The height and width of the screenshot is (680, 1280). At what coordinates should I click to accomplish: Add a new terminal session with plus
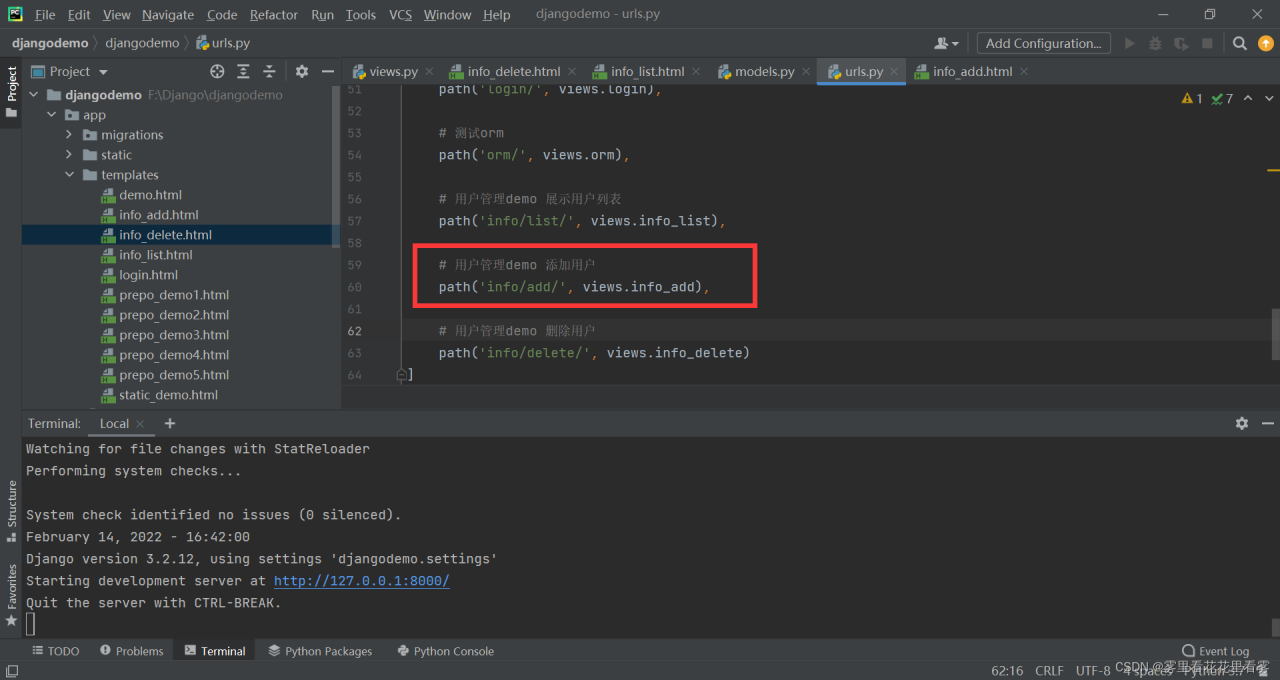click(170, 423)
